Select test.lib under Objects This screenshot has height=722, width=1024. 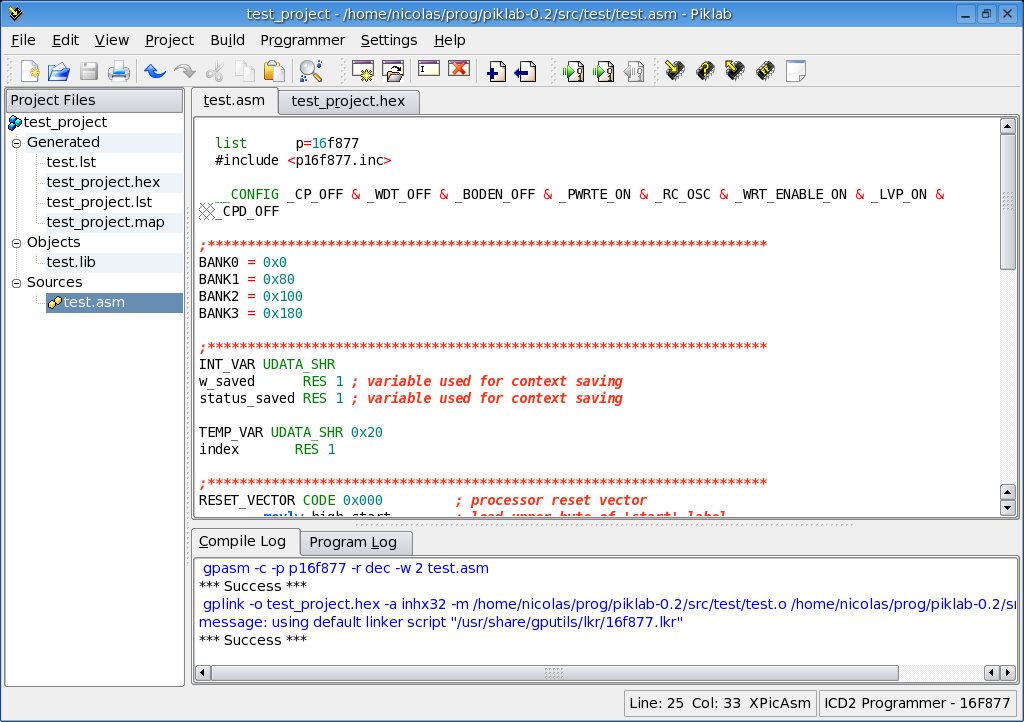coord(71,262)
